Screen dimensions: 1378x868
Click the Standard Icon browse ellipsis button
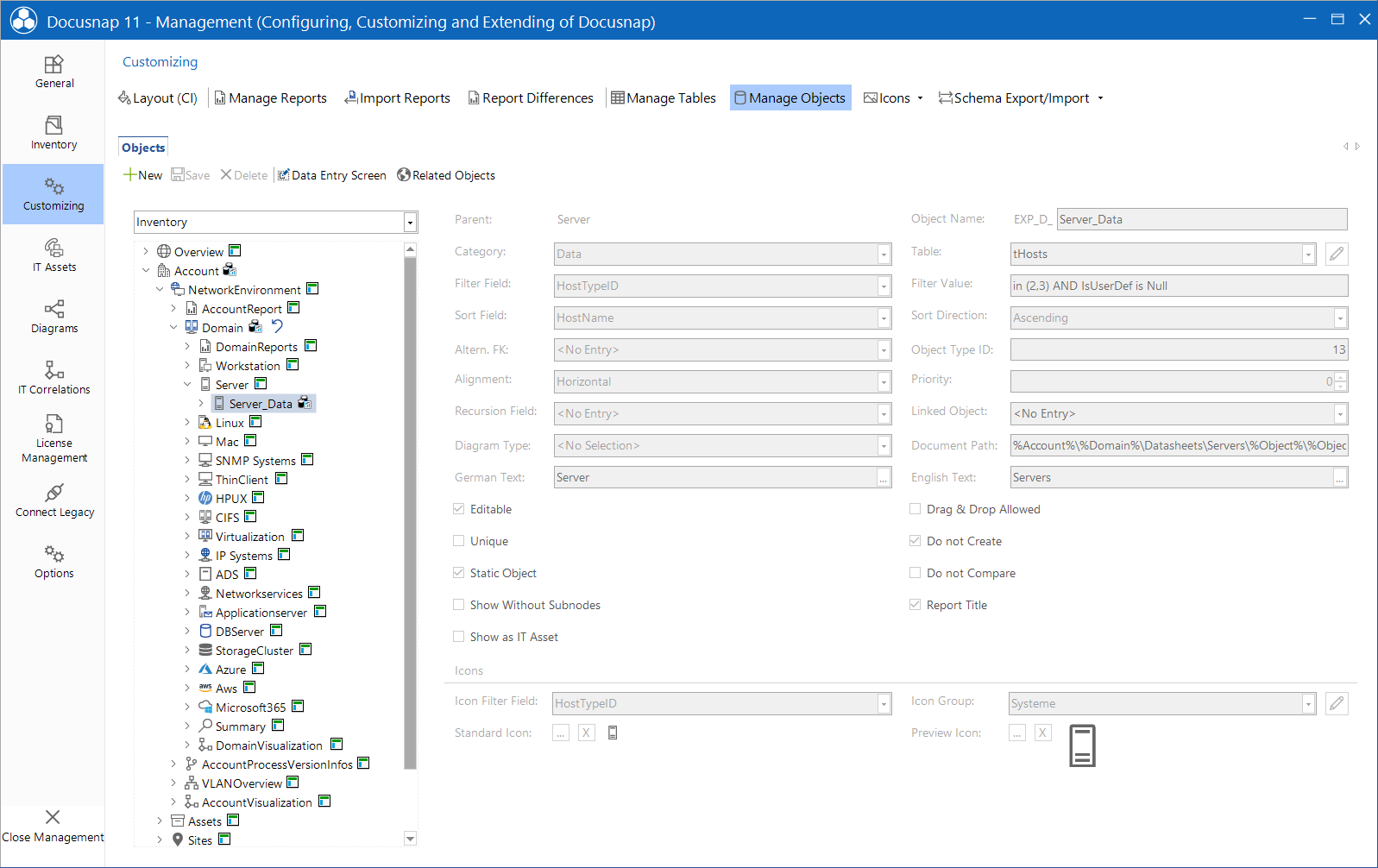(561, 733)
